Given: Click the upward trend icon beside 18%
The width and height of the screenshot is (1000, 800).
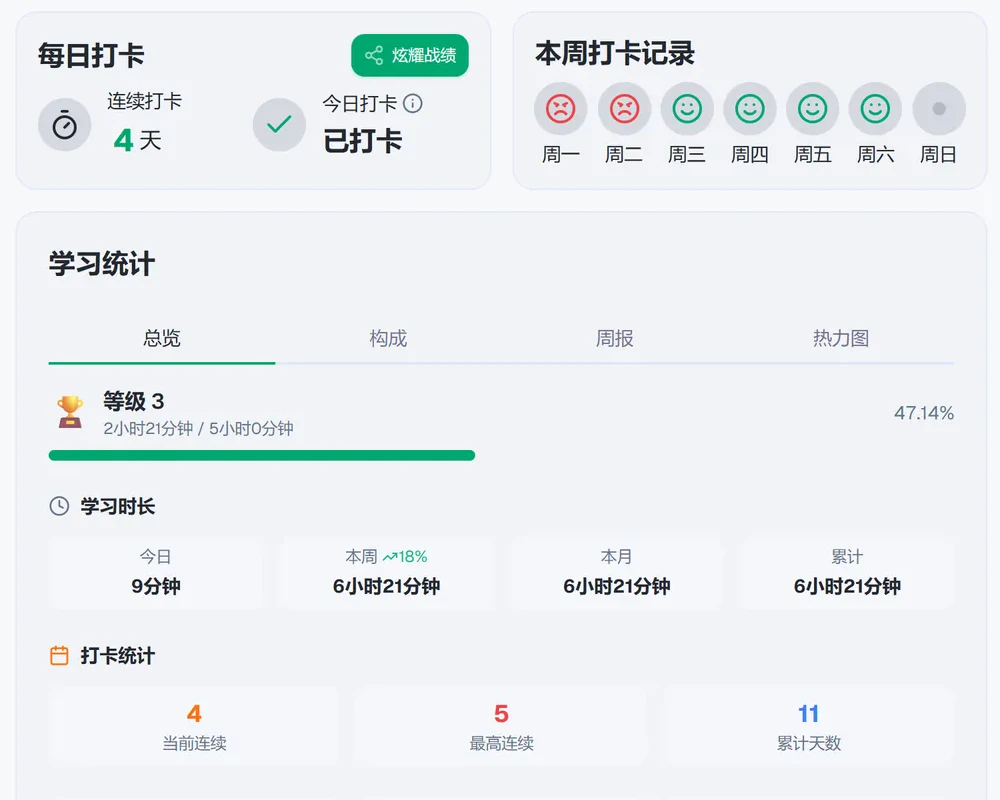Looking at the screenshot, I should point(390,558).
